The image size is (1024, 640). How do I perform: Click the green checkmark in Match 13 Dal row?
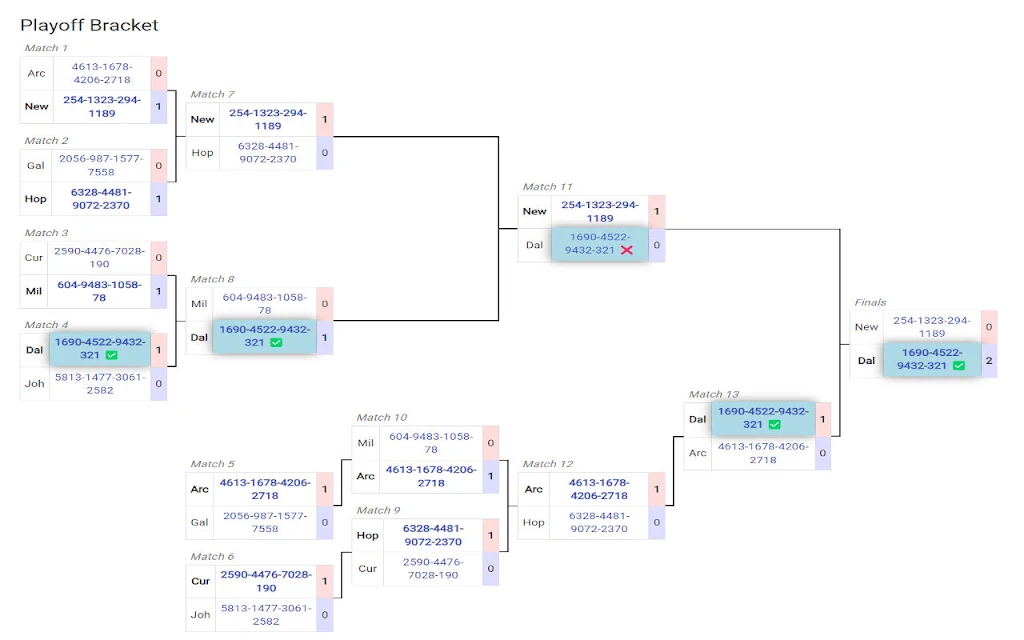tap(775, 424)
